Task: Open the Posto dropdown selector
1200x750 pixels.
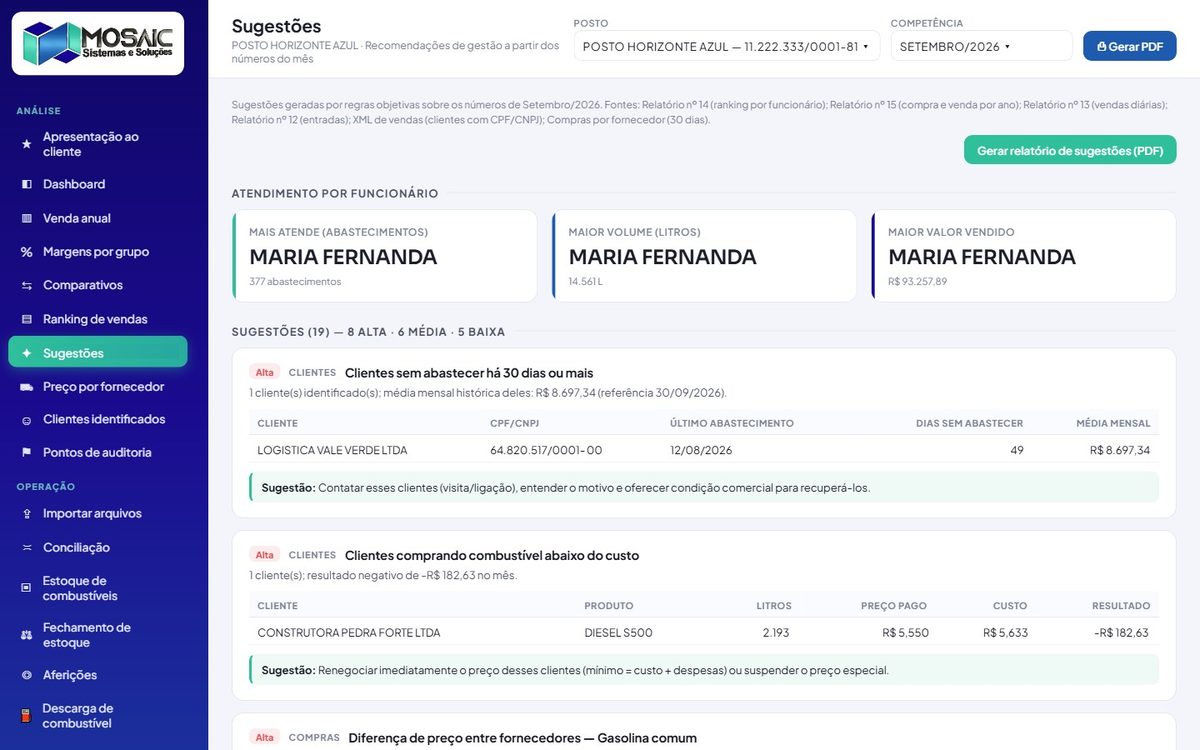Action: point(727,46)
